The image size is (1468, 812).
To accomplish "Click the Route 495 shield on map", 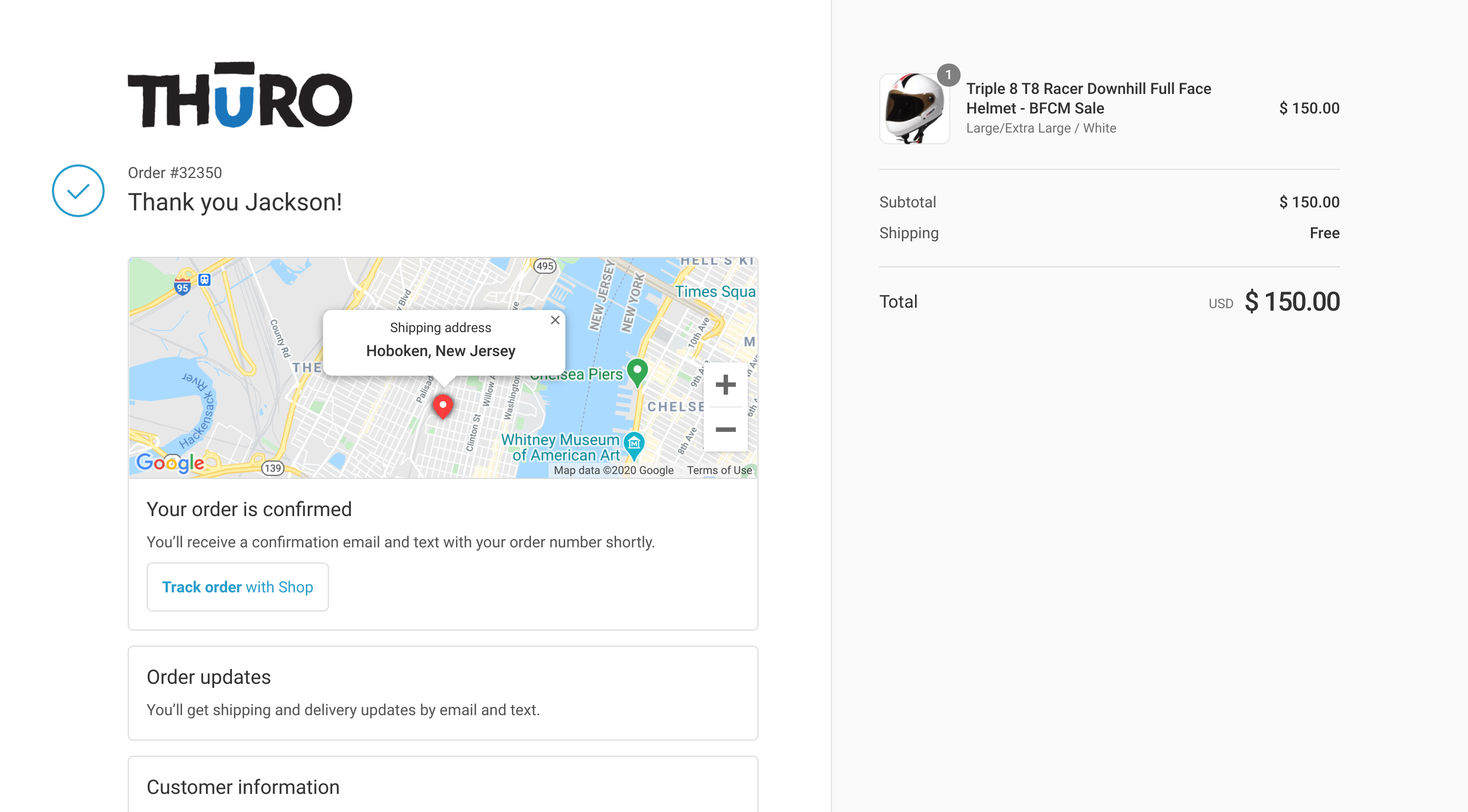I will tap(545, 266).
